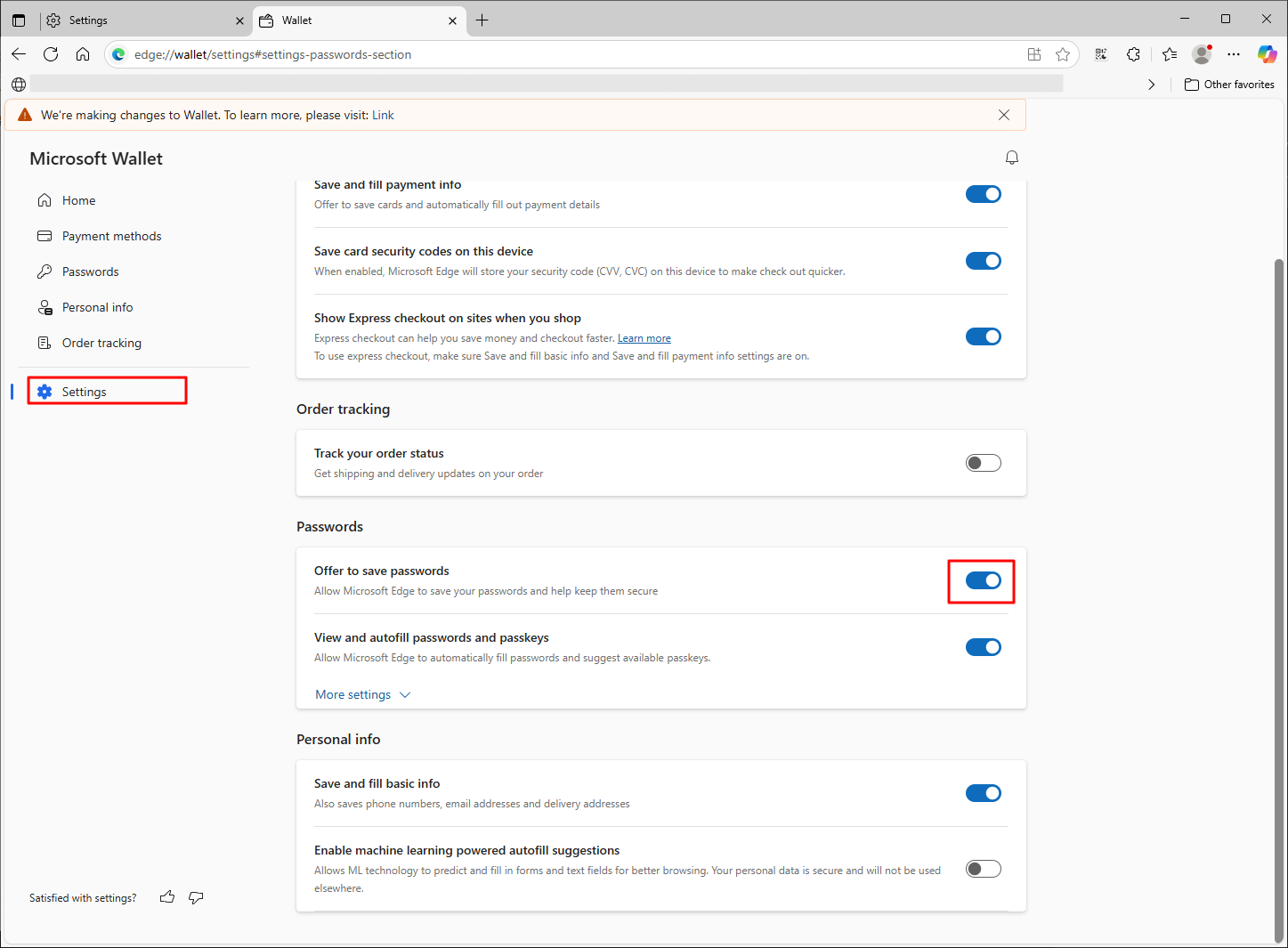Open the QR code icon in toolbar

[x=1101, y=54]
